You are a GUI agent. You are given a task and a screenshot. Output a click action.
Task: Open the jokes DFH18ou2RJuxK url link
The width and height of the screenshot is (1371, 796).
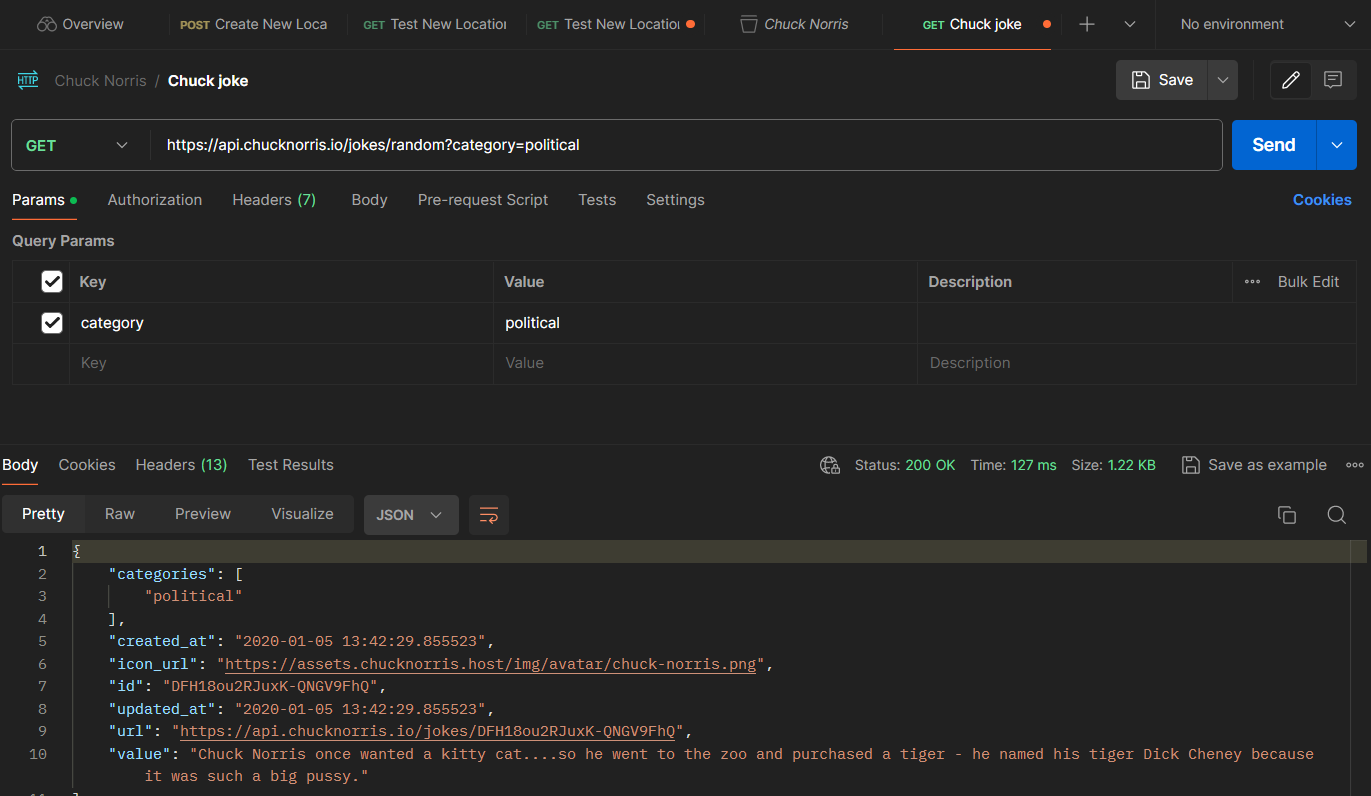428,731
